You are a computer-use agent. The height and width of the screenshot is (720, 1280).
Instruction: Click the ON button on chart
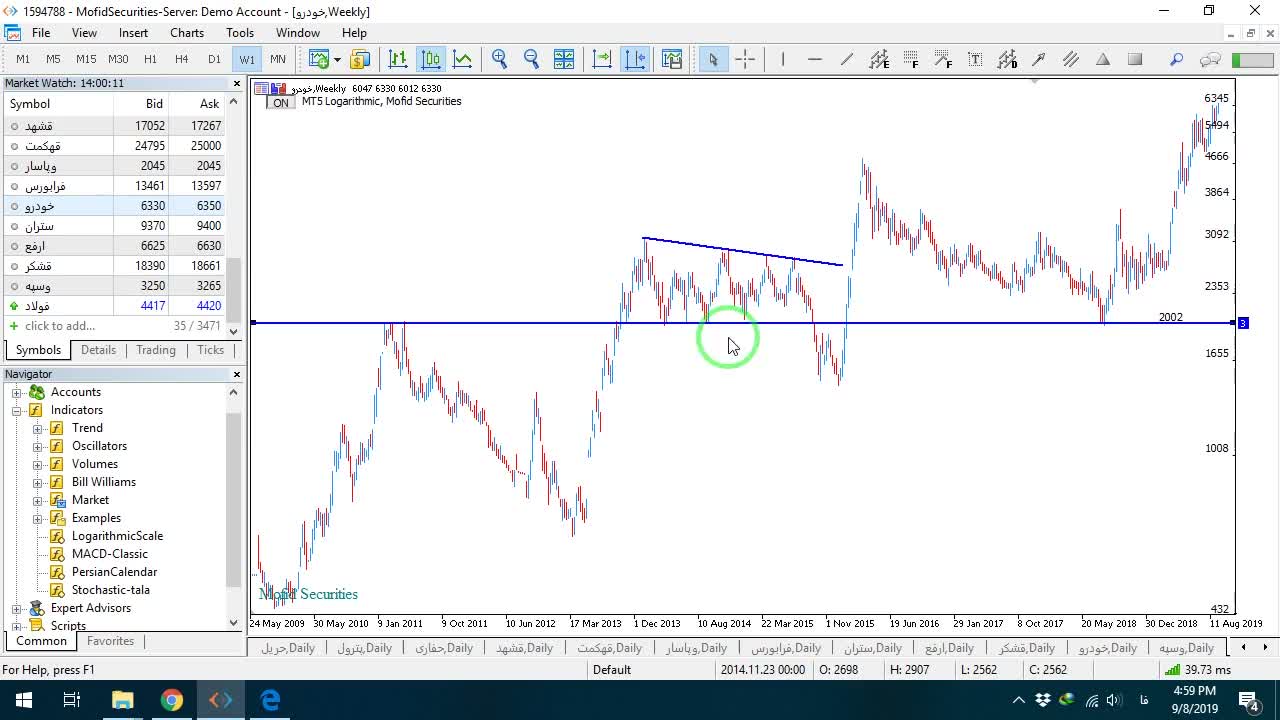point(281,103)
